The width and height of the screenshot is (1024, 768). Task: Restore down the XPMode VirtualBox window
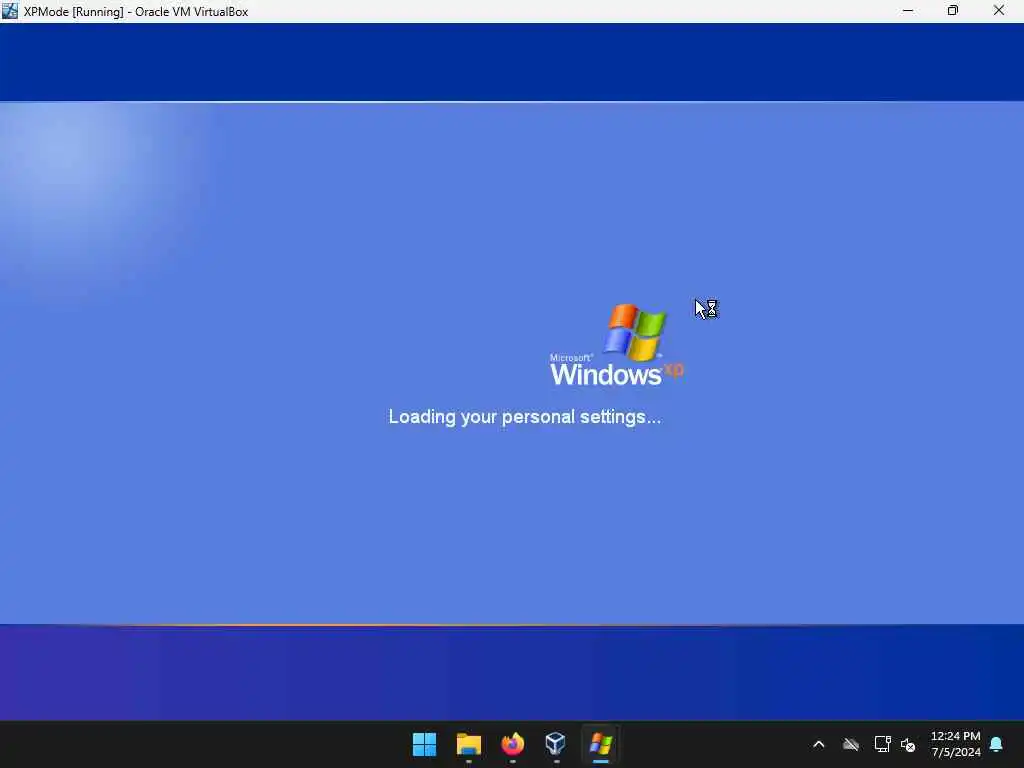[953, 11]
